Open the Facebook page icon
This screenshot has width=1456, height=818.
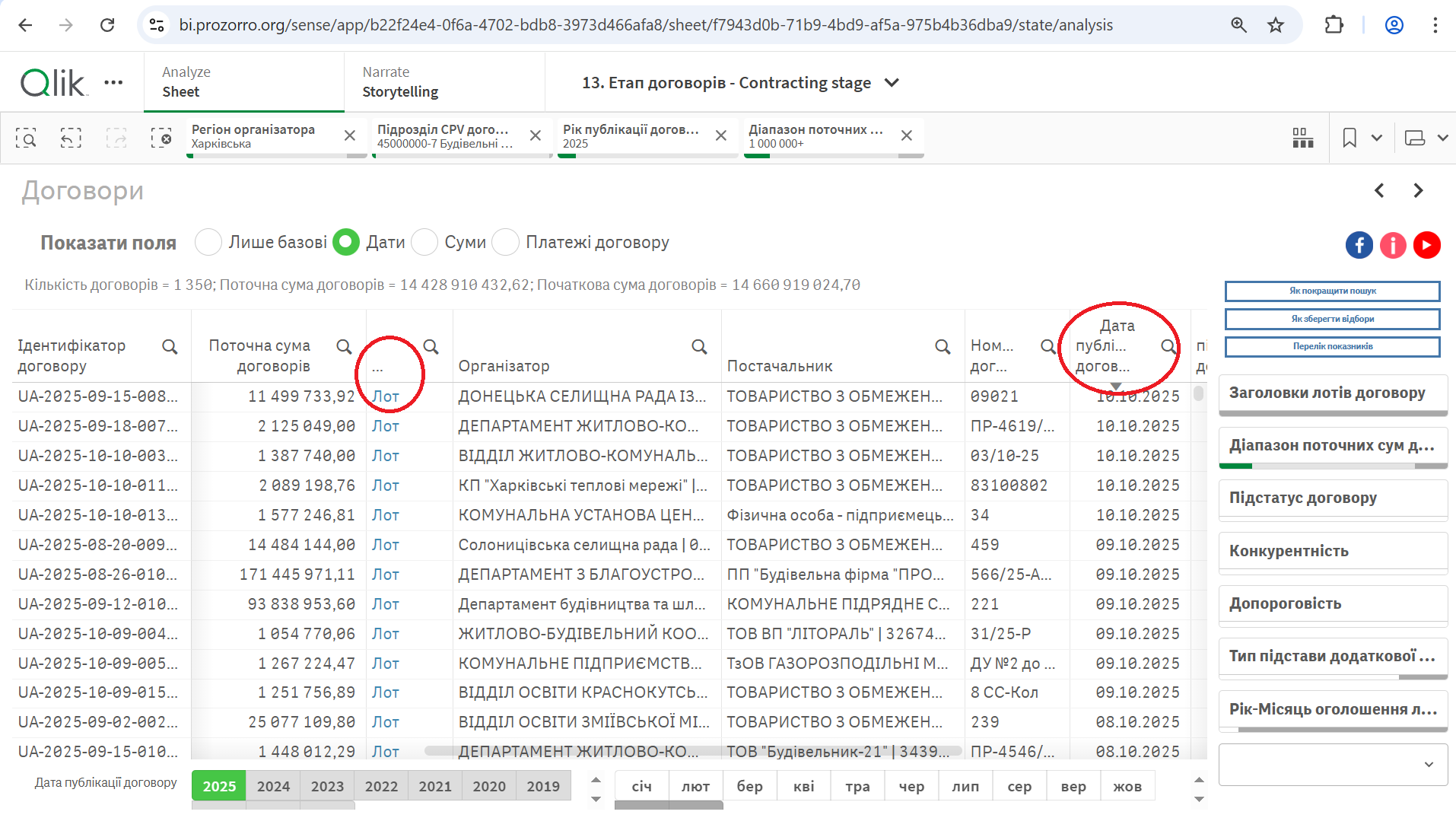tap(1359, 245)
